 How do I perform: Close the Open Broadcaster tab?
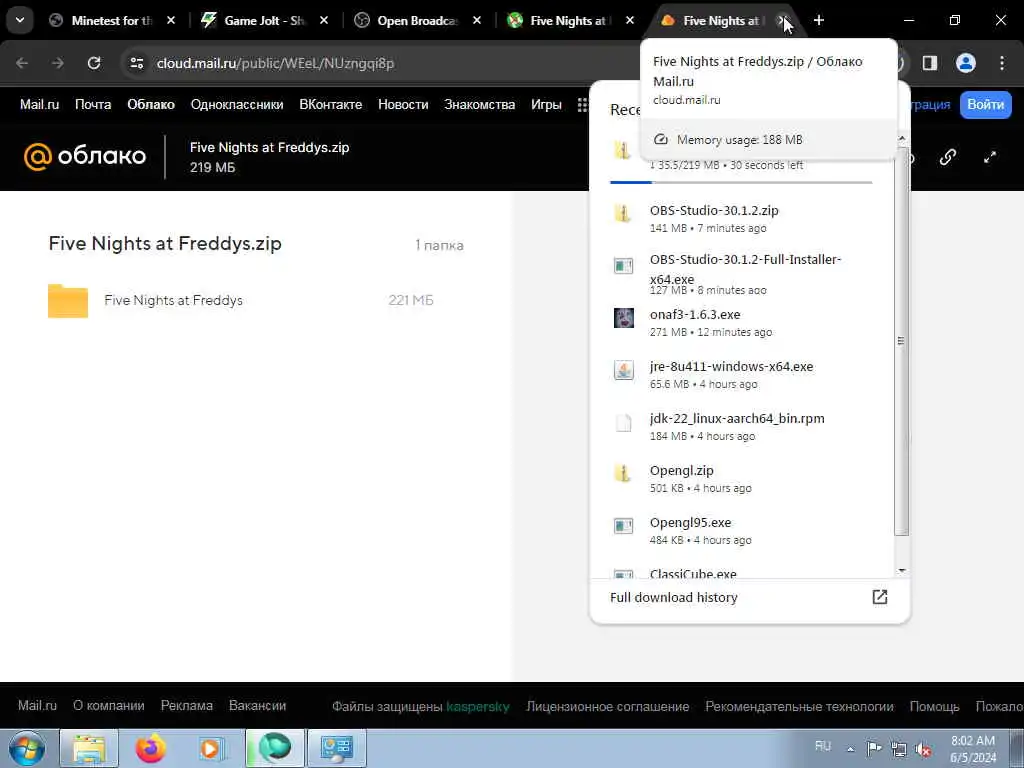[x=477, y=21]
